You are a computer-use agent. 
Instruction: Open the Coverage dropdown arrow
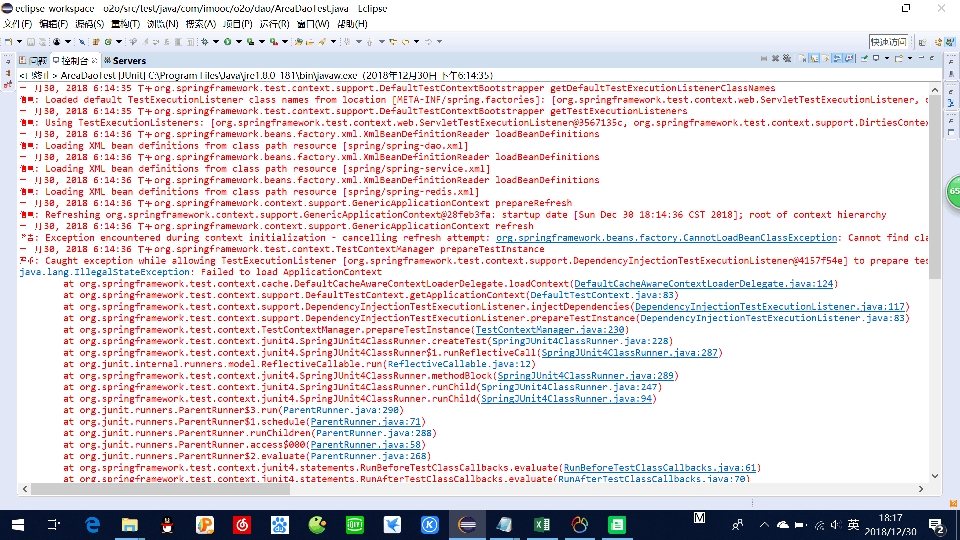click(261, 42)
